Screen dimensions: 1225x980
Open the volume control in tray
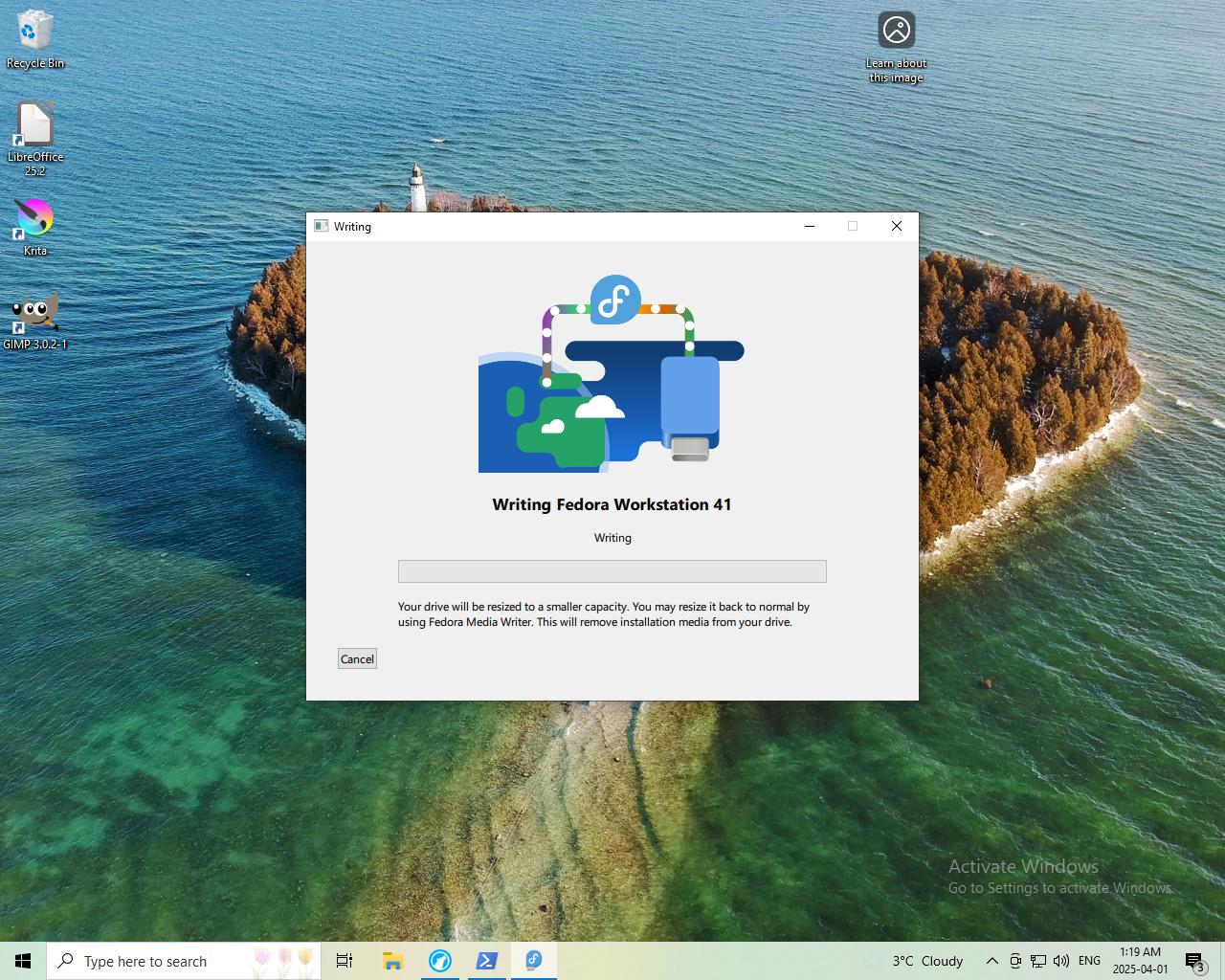1061,961
